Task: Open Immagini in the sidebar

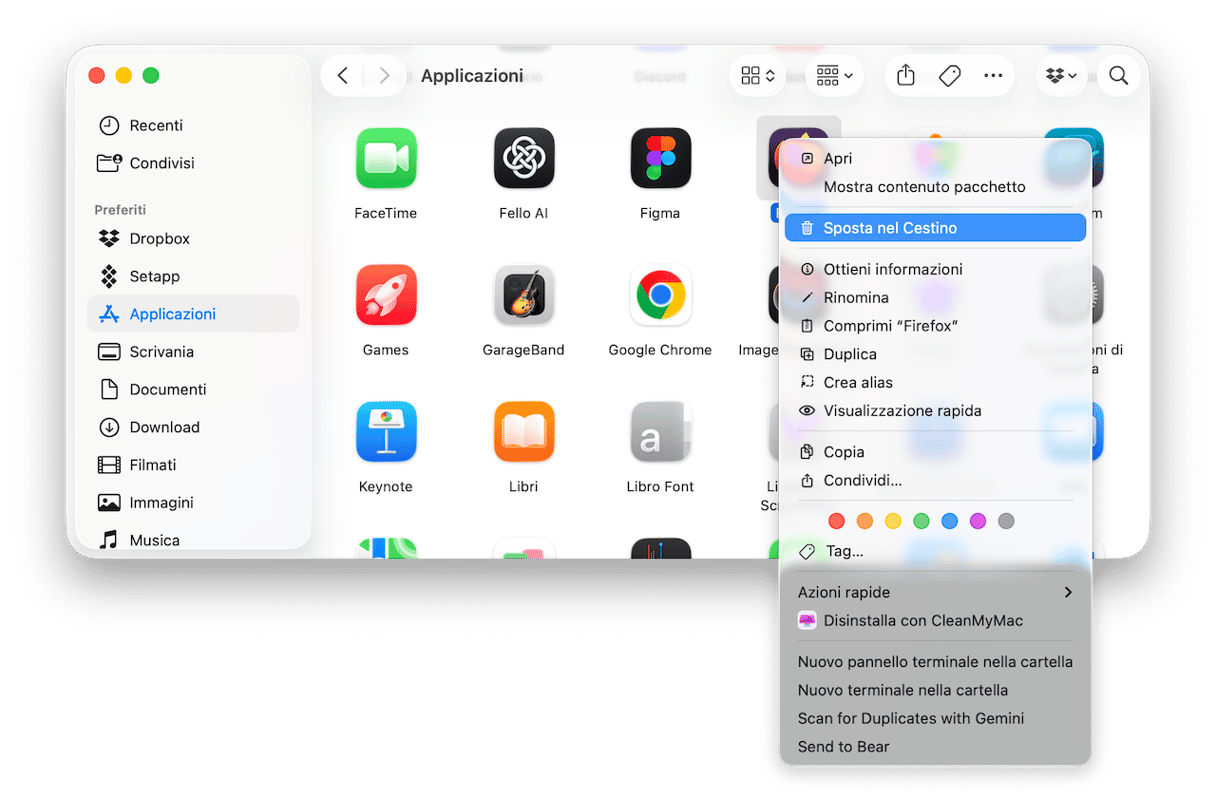Action: pos(193,503)
